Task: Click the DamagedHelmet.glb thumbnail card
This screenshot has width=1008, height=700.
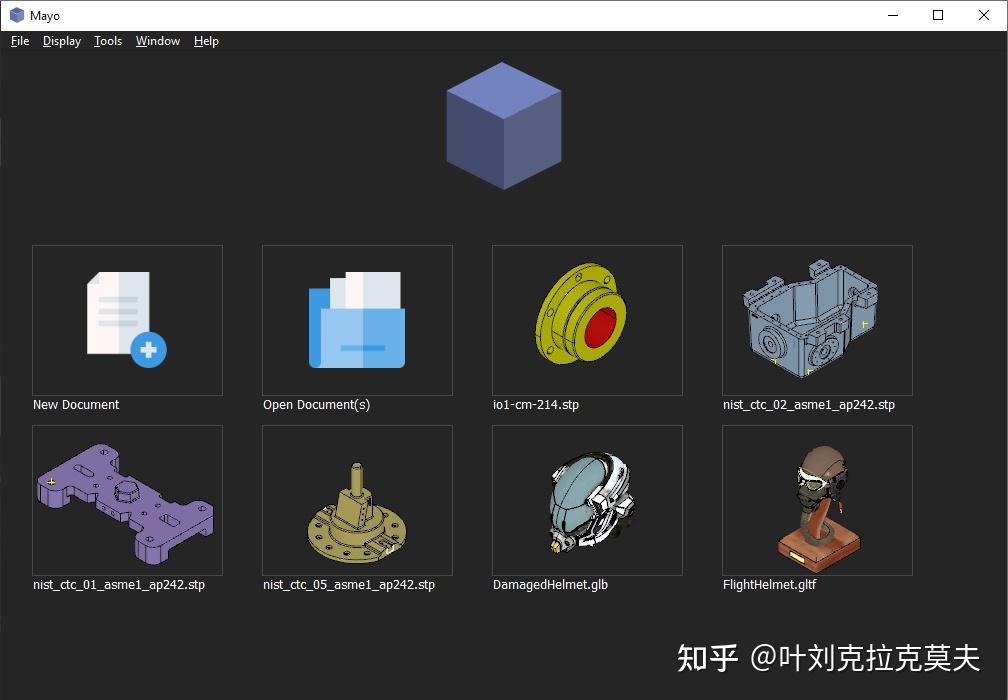Action: pyautogui.click(x=587, y=500)
